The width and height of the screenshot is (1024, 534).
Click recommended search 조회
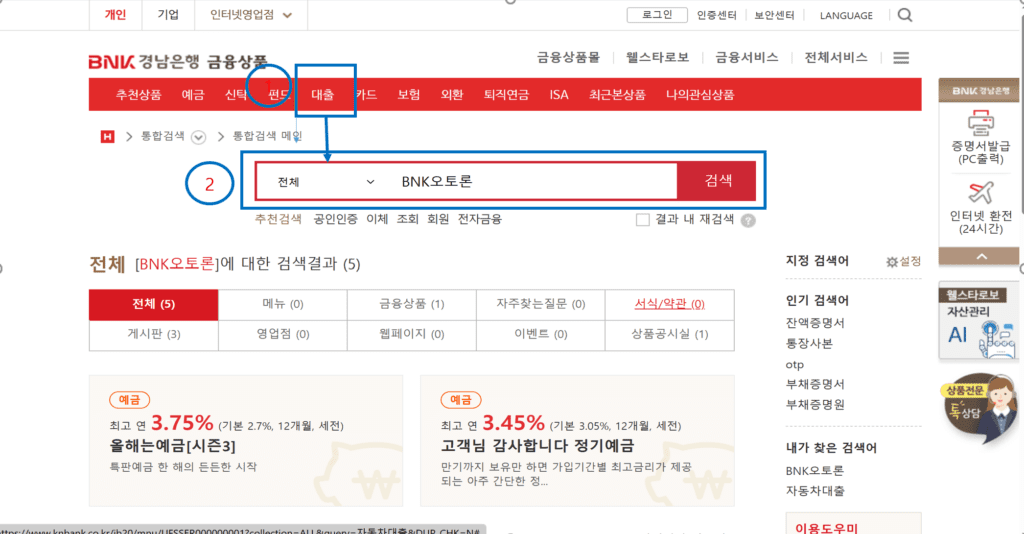point(408,219)
